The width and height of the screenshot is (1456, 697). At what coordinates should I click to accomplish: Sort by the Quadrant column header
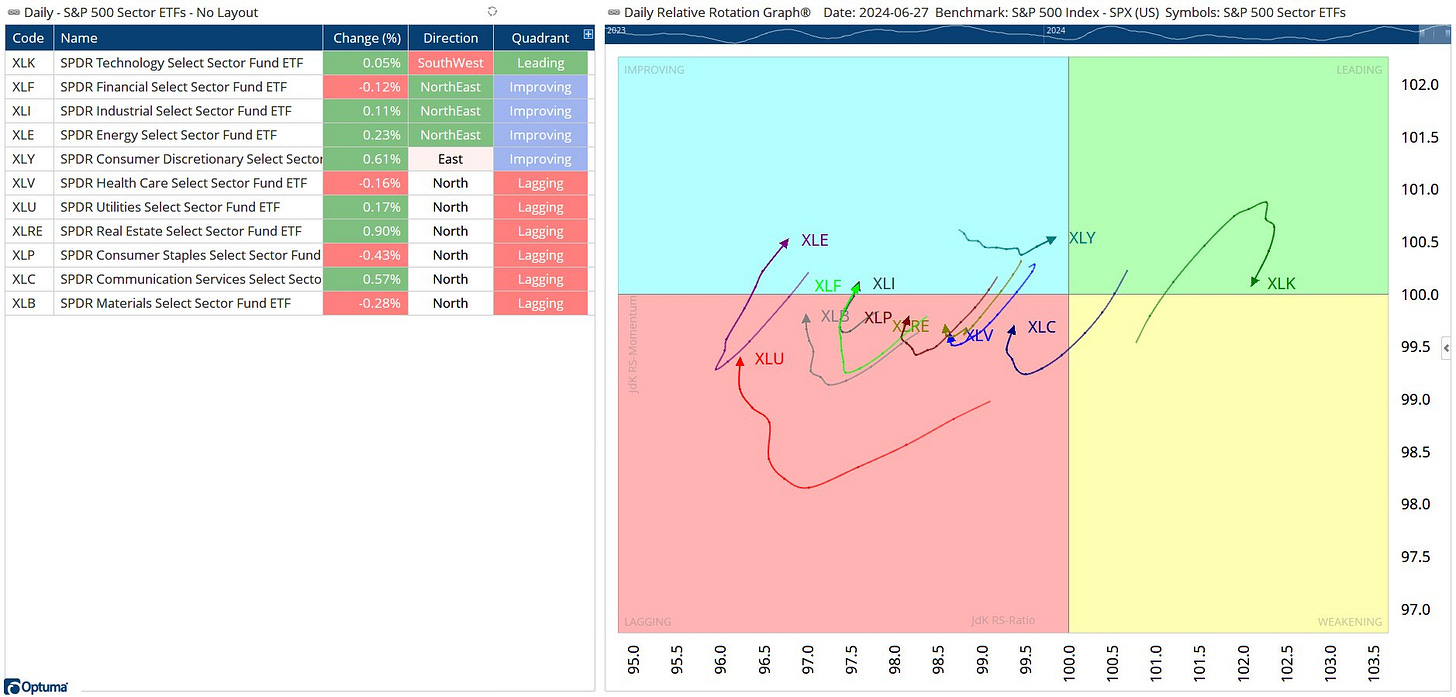541,38
